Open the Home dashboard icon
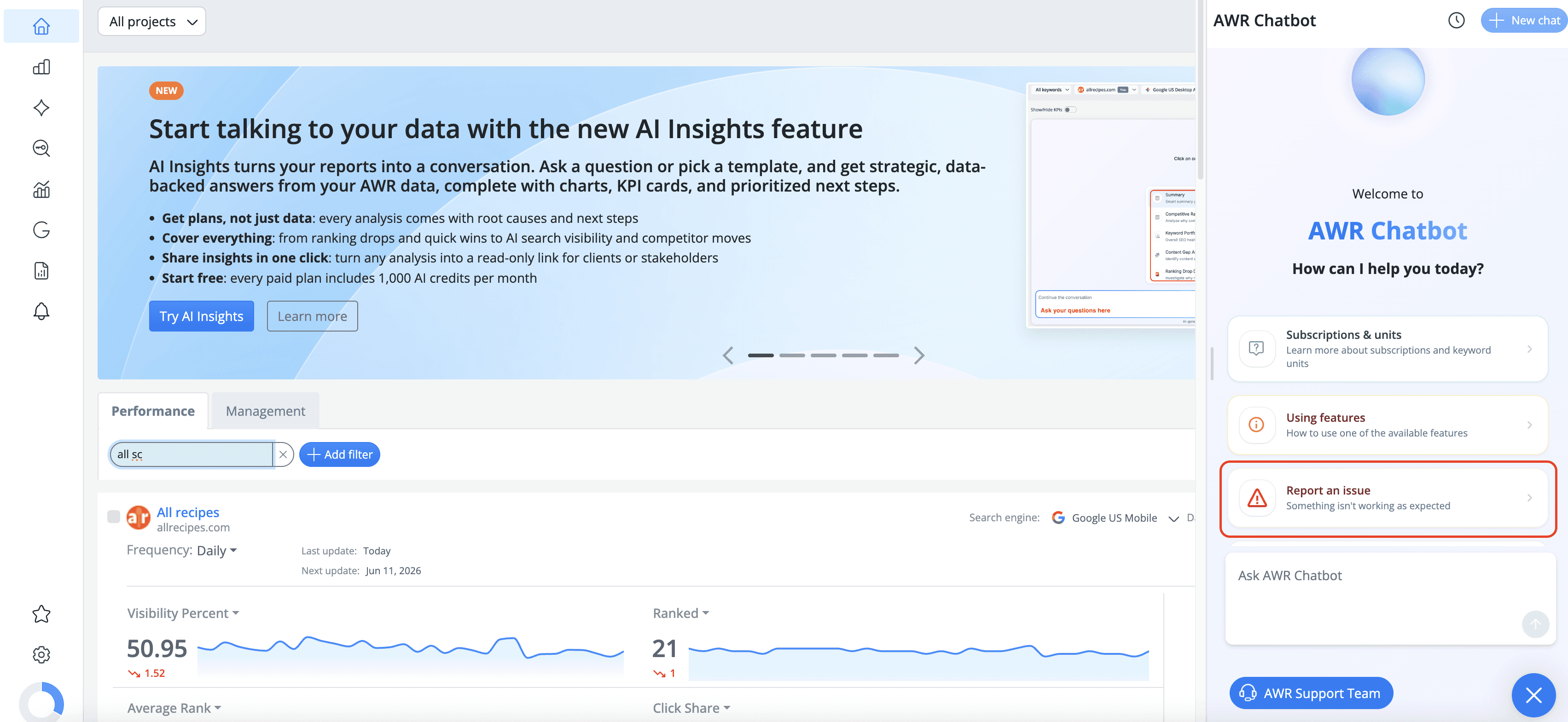 [x=41, y=26]
